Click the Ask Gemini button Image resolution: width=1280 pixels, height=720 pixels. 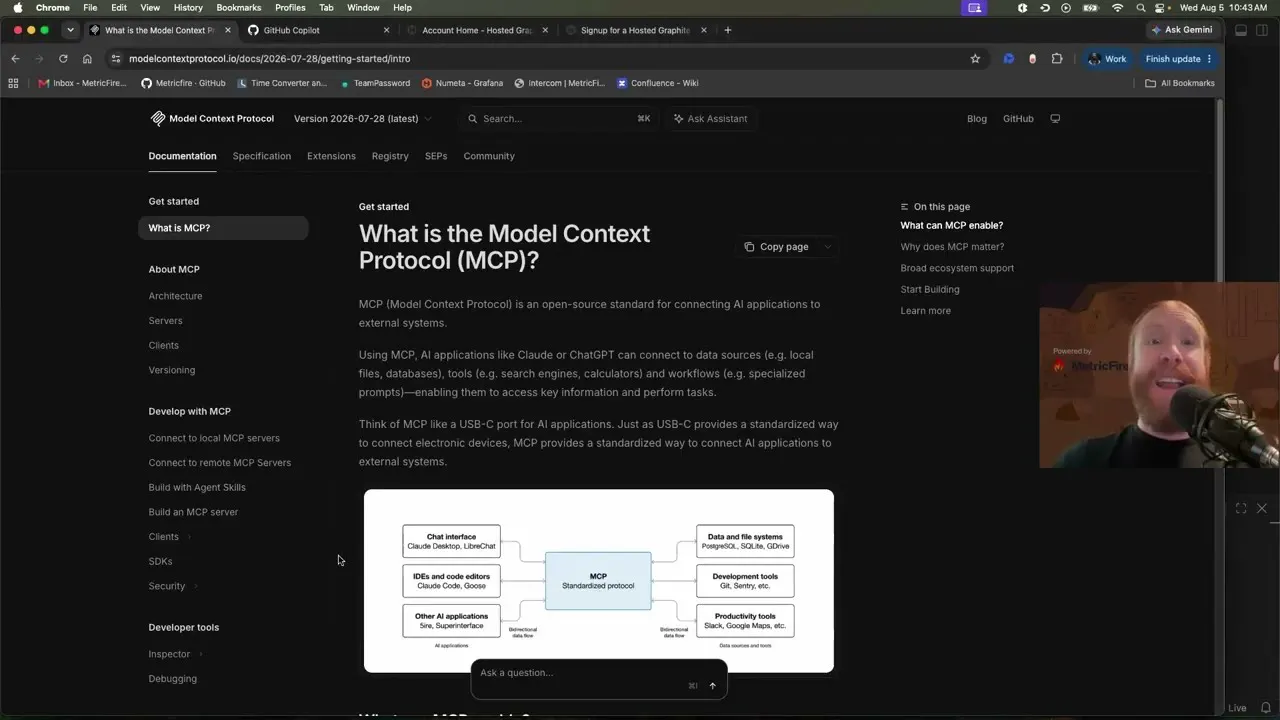pos(1180,30)
